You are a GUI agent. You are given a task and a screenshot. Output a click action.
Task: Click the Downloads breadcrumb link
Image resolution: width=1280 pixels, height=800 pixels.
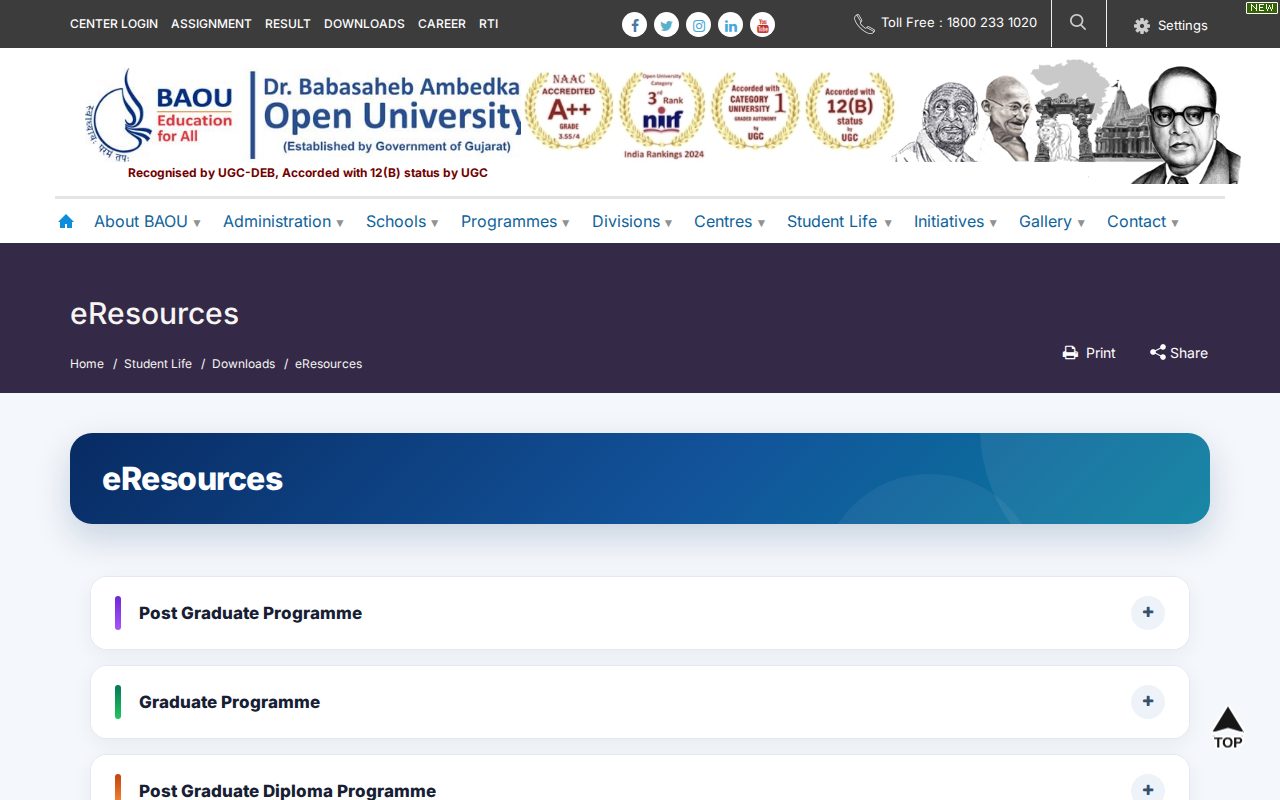pyautogui.click(x=243, y=364)
